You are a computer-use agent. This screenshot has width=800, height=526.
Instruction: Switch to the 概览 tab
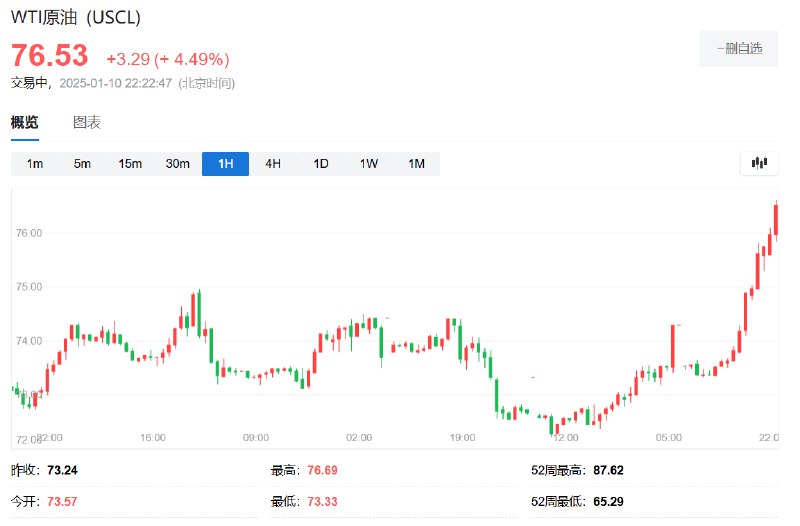click(x=24, y=122)
